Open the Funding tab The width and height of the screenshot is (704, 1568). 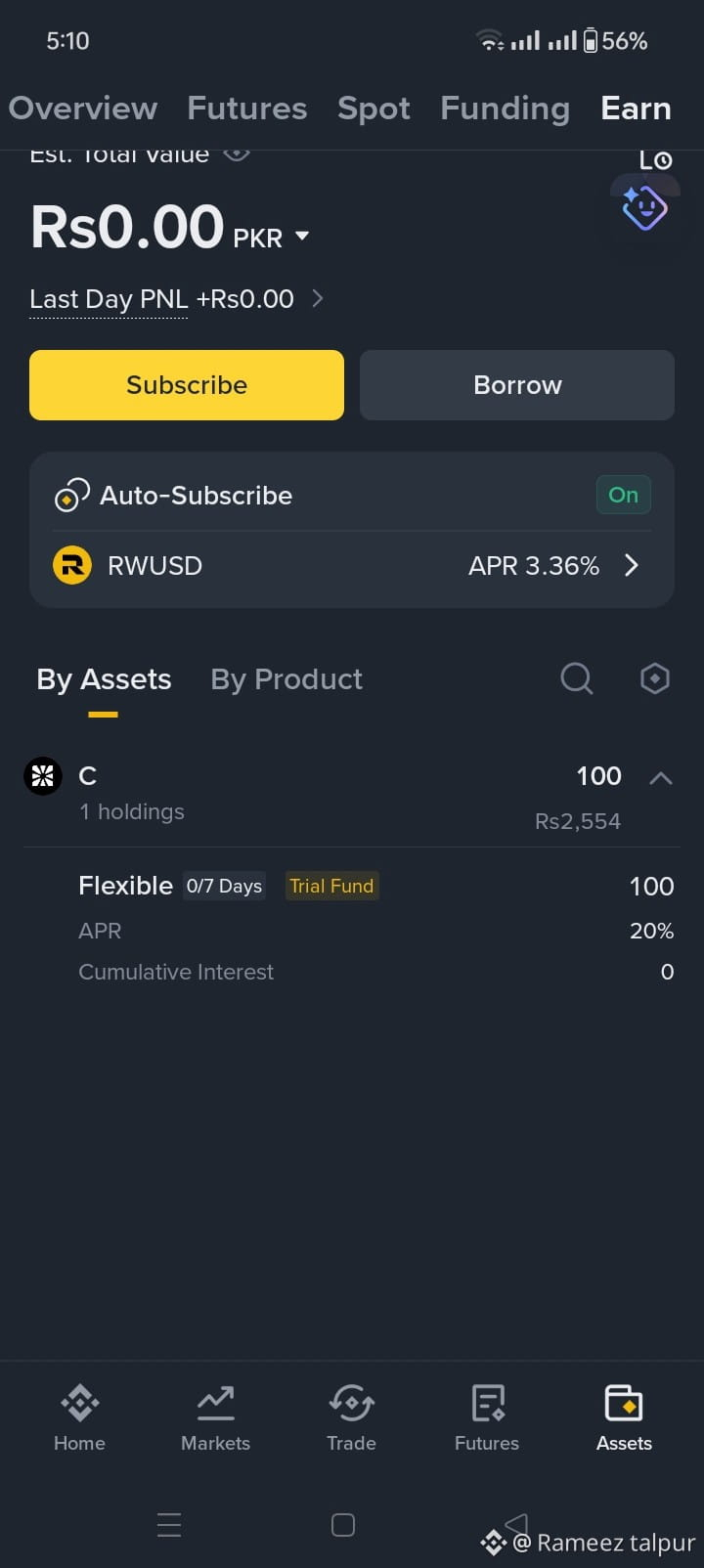pyautogui.click(x=505, y=109)
